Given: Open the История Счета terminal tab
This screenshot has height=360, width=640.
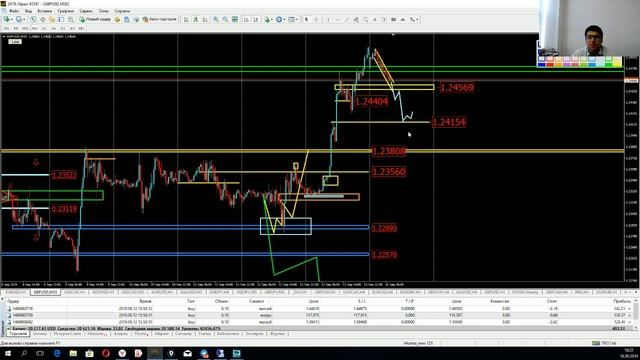Looking at the screenshot, I should 67,334.
